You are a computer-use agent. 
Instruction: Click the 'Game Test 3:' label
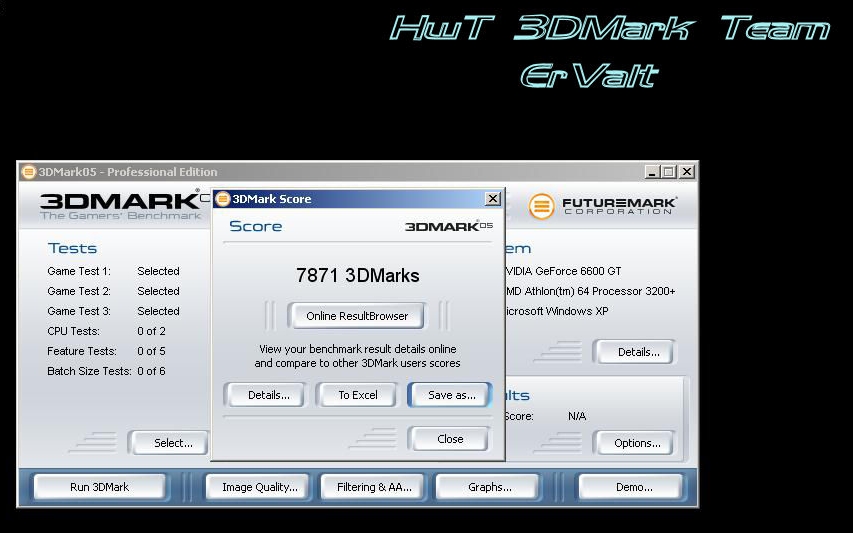pyautogui.click(x=79, y=311)
